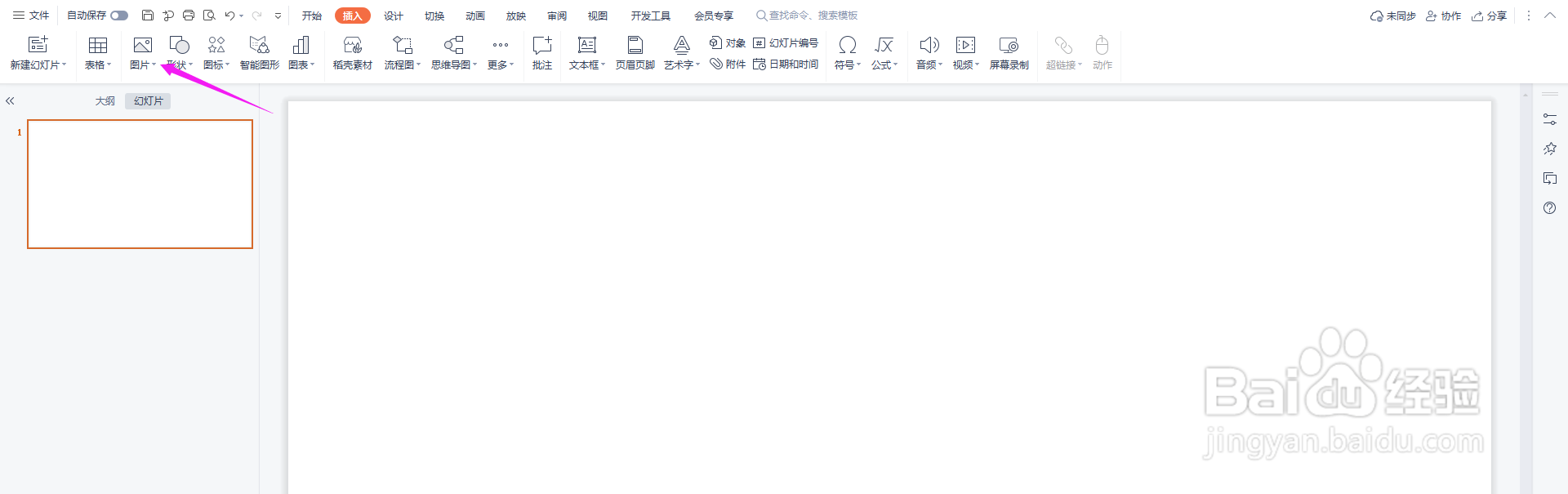
Task: Click the 对象 insert object button
Action: pyautogui.click(x=727, y=43)
